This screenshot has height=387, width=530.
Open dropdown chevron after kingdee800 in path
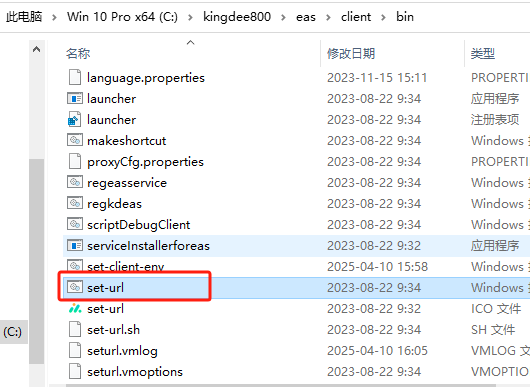(x=283, y=17)
